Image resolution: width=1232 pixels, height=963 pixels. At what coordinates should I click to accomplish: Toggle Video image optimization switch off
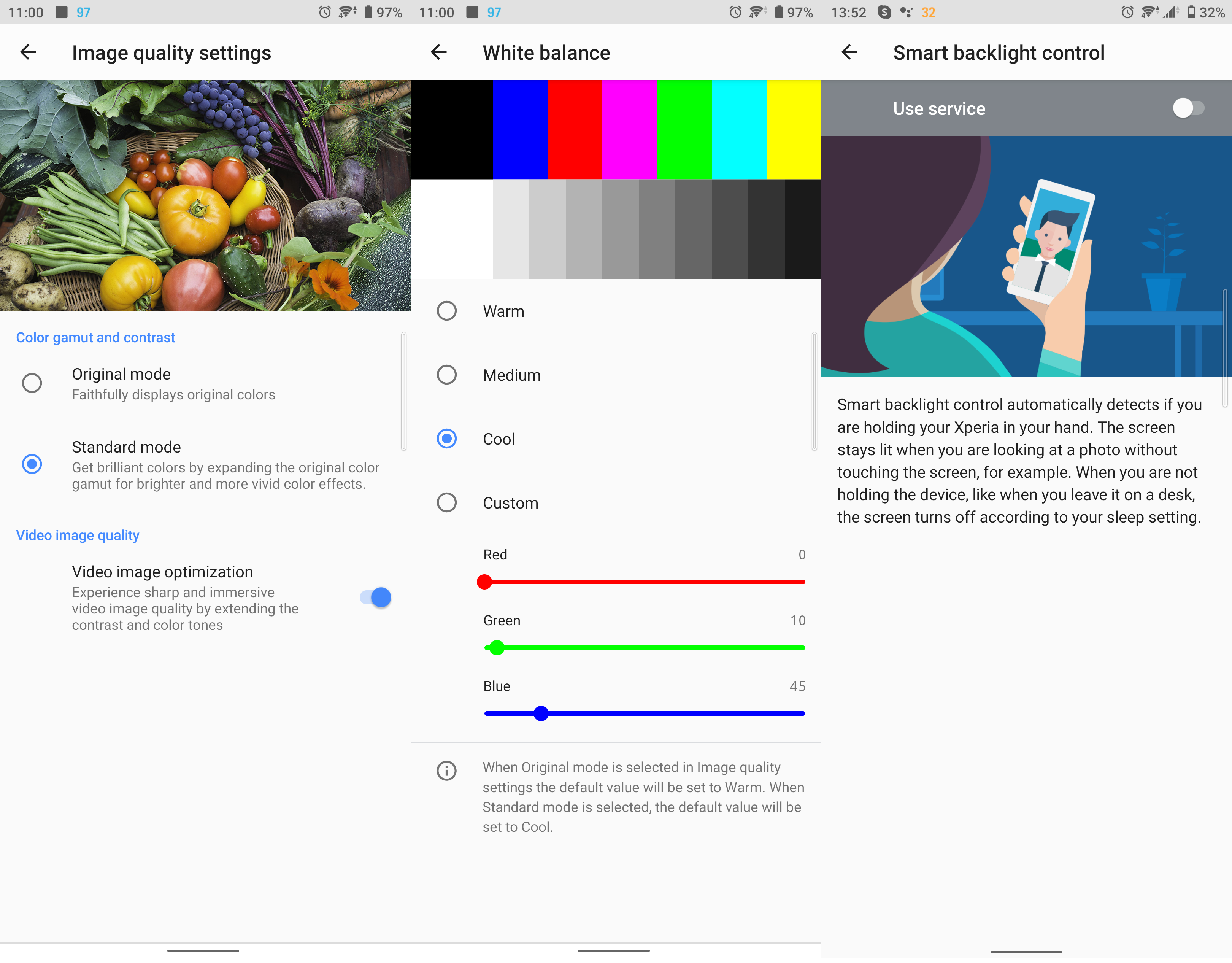375,597
